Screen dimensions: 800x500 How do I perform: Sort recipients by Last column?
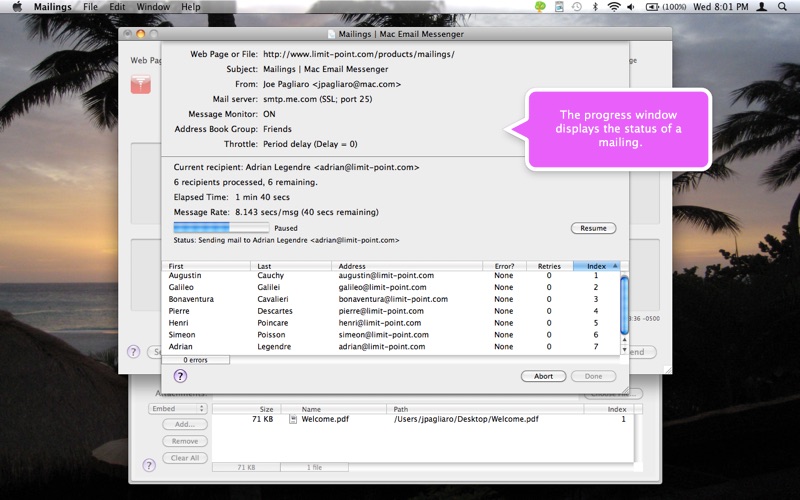tap(291, 266)
